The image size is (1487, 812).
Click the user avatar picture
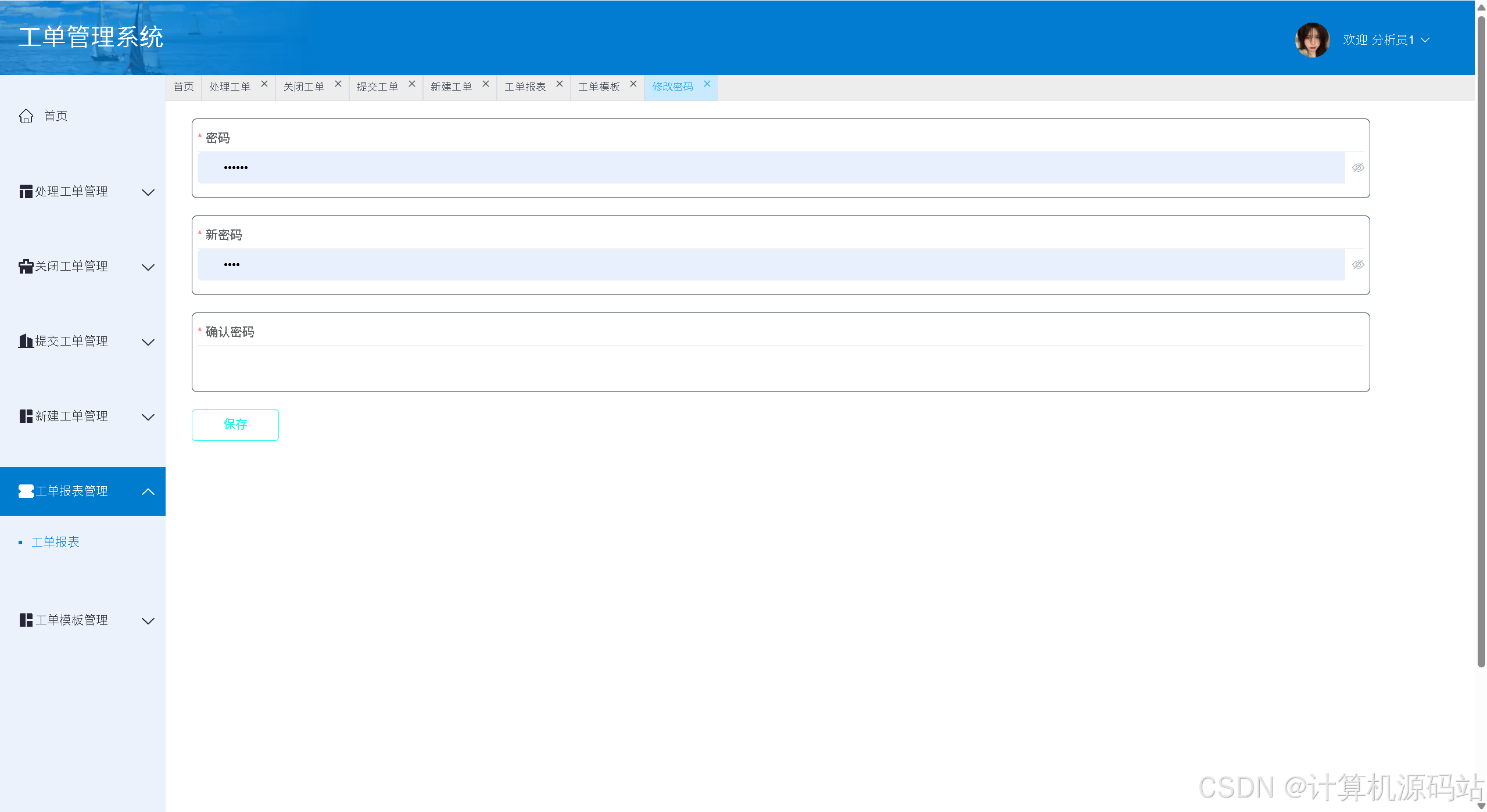click(x=1312, y=40)
